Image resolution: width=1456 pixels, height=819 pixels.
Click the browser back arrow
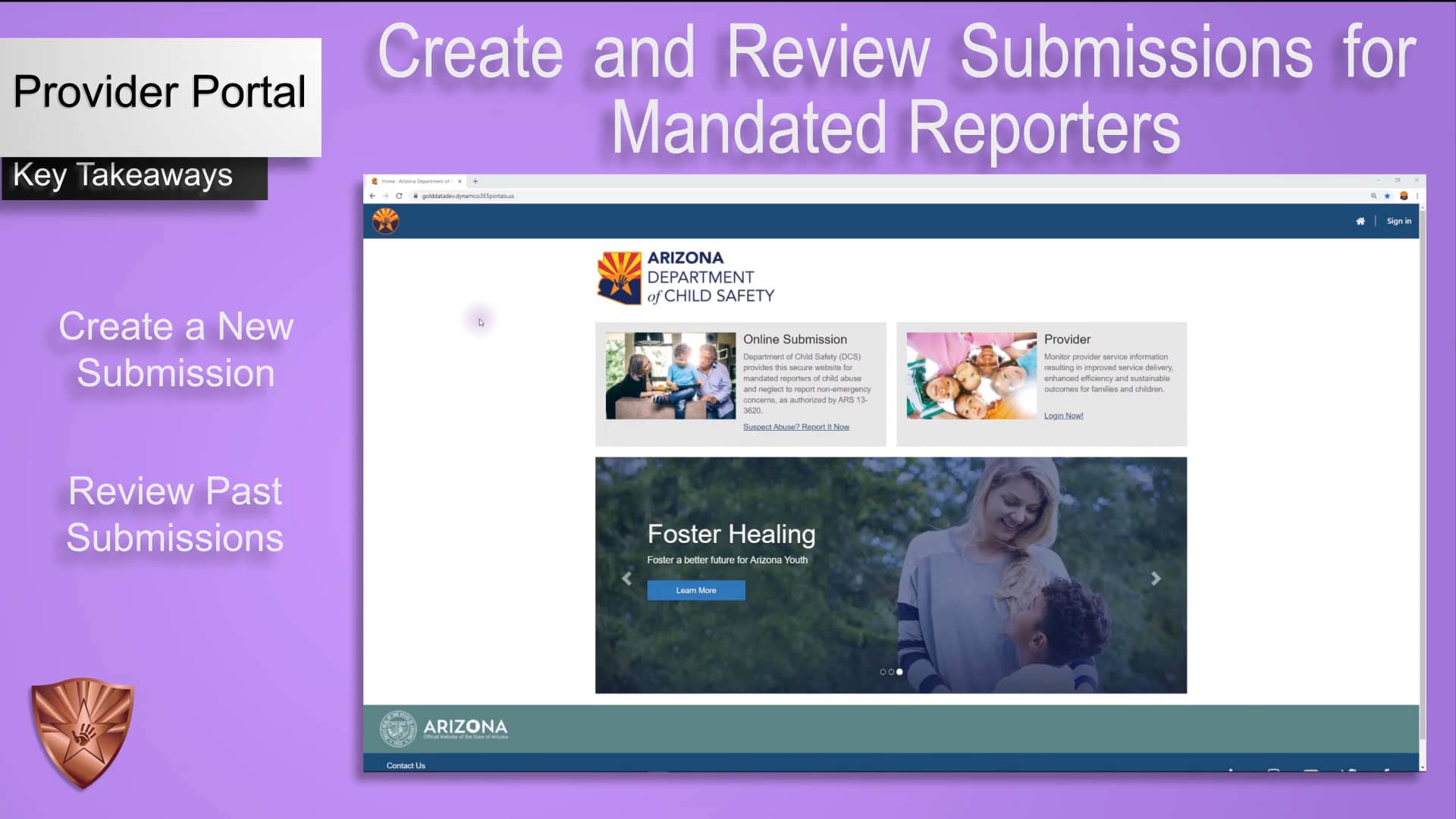point(372,196)
